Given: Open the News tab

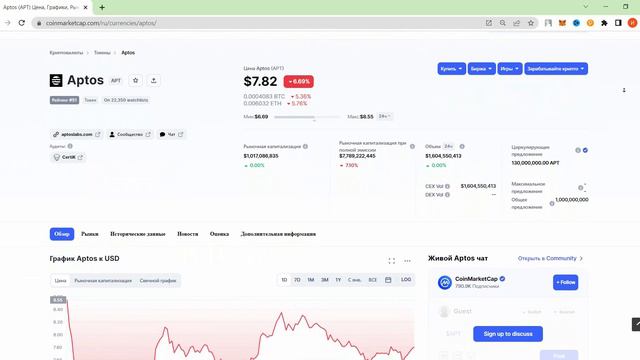Looking at the screenshot, I should click(187, 234).
